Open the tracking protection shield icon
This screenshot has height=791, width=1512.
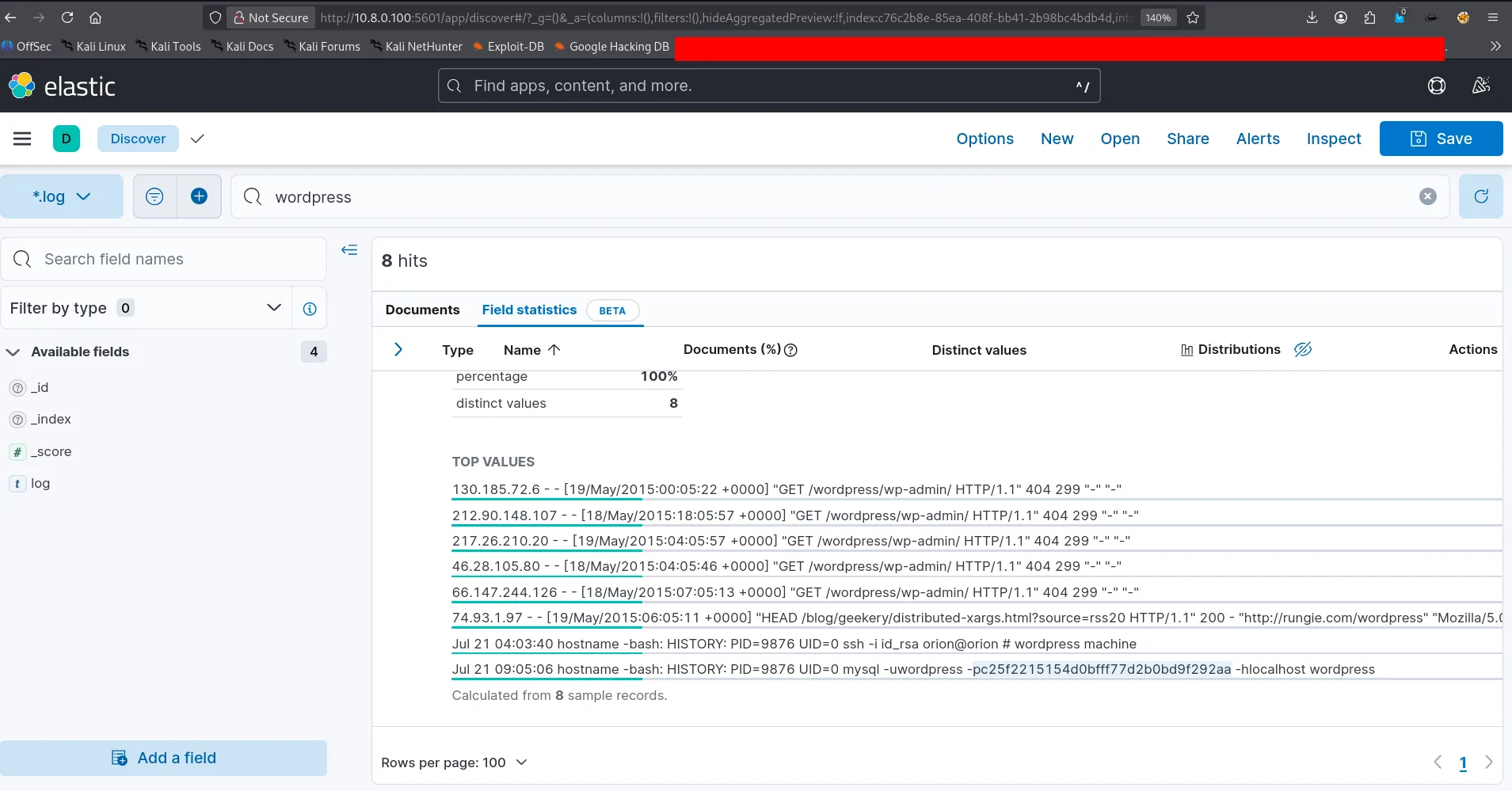click(215, 17)
